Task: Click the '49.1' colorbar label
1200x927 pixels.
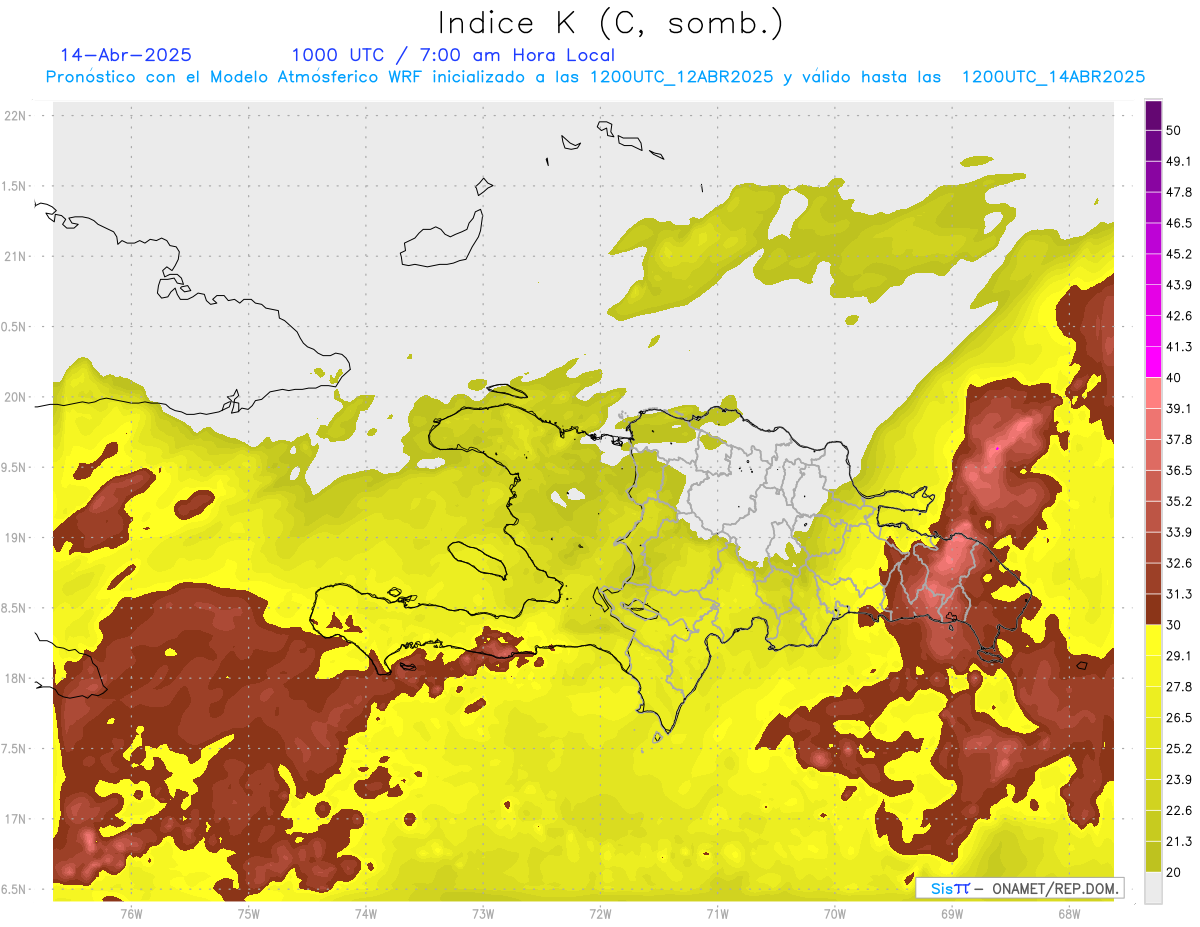Action: pyautogui.click(x=1178, y=162)
